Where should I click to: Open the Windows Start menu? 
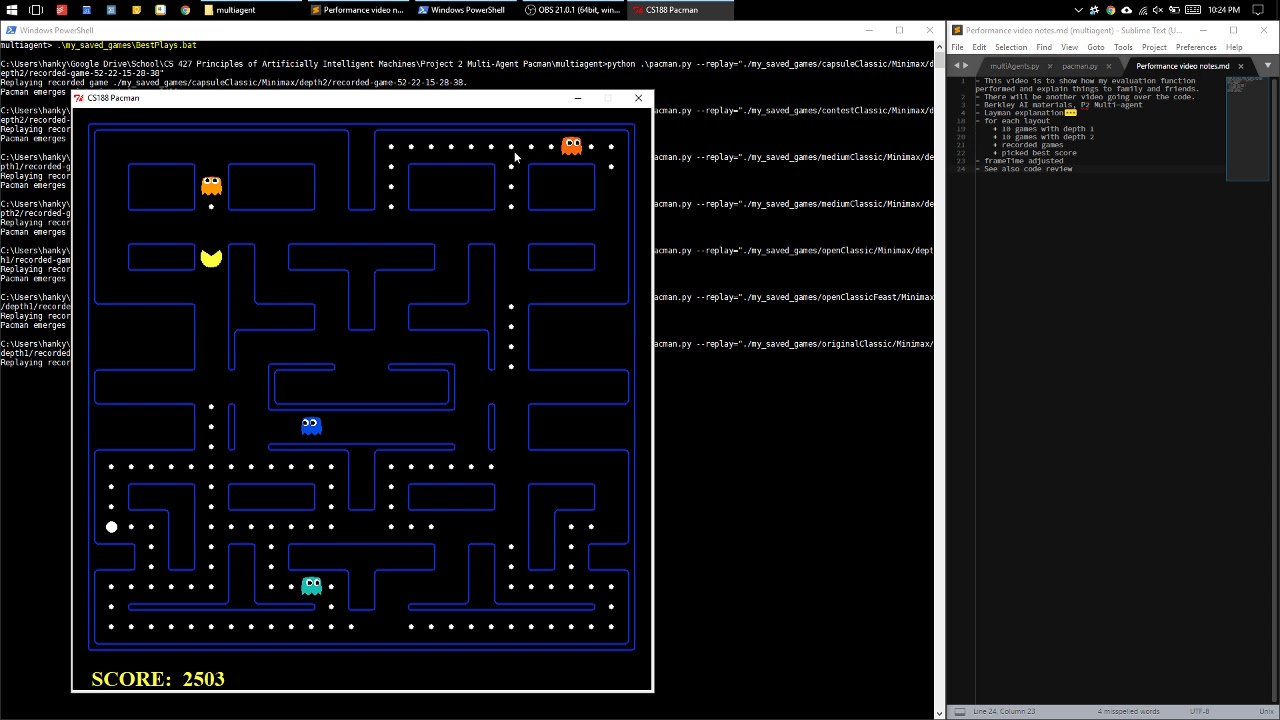tap(11, 10)
